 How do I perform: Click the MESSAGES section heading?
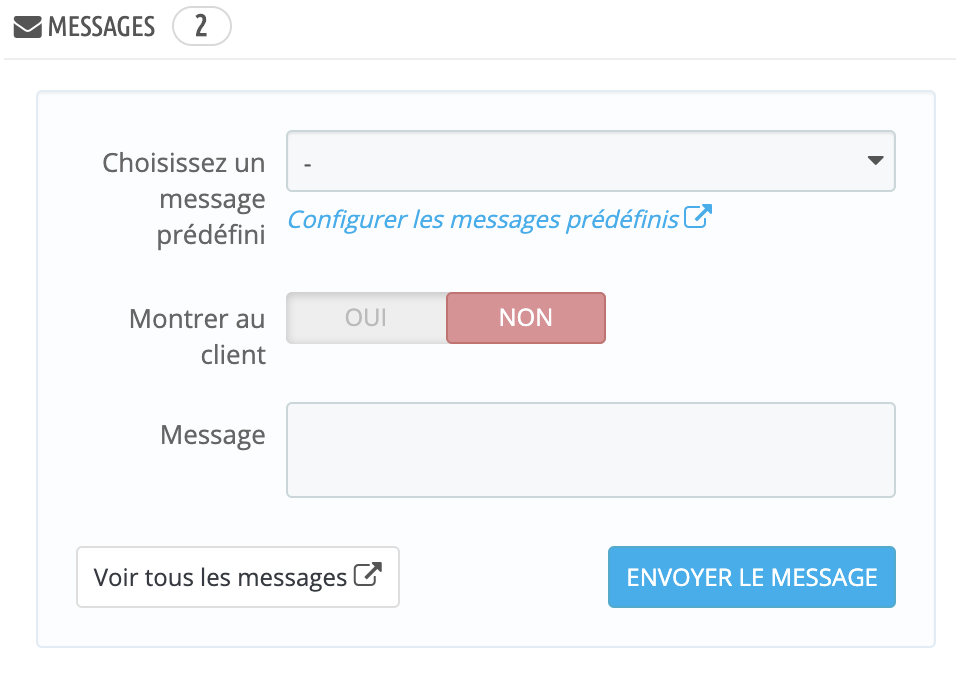click(x=101, y=27)
